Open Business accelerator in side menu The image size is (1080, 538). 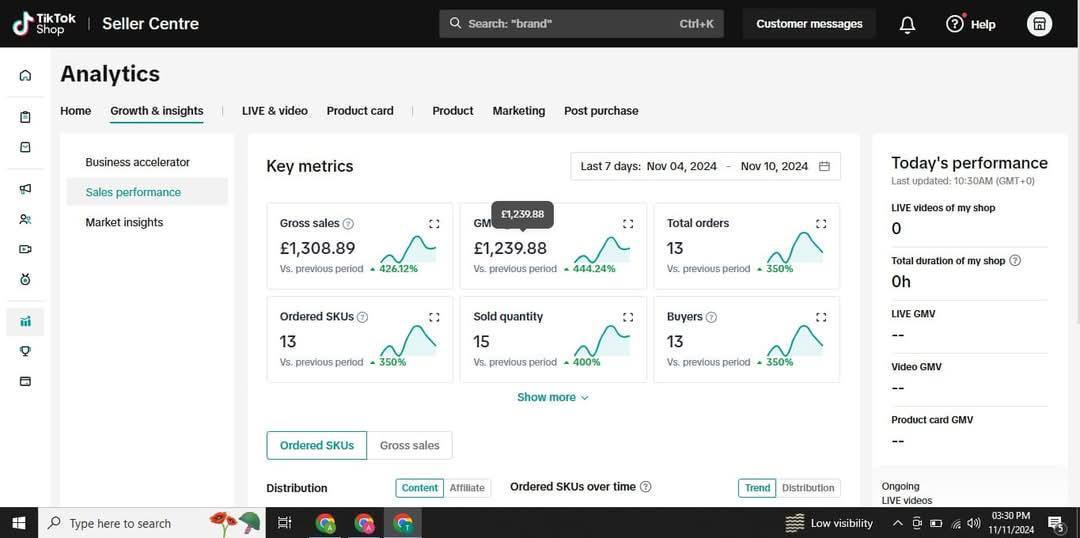137,162
